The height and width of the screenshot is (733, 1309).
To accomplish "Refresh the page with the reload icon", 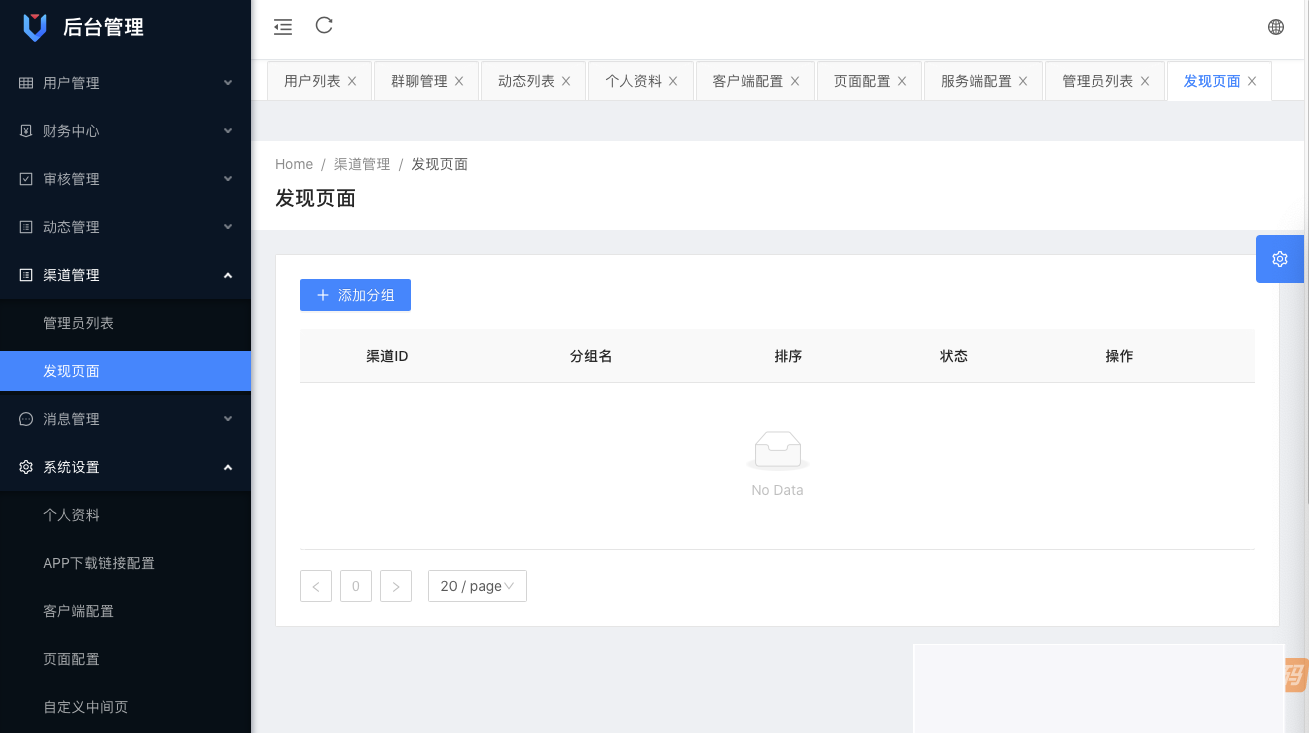I will pos(323,26).
